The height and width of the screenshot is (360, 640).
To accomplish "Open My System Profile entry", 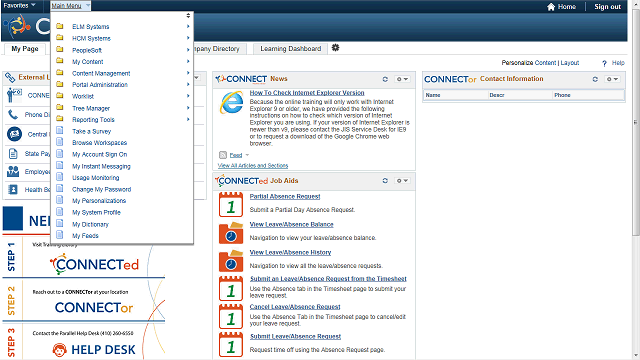I will [x=96, y=212].
